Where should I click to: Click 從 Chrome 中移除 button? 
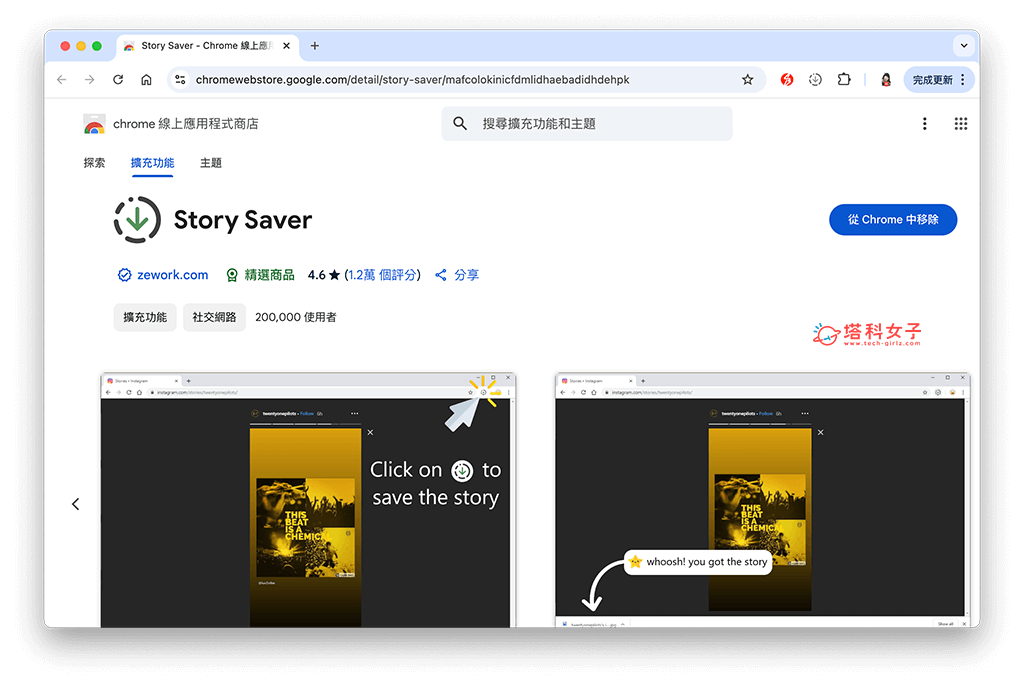point(893,220)
